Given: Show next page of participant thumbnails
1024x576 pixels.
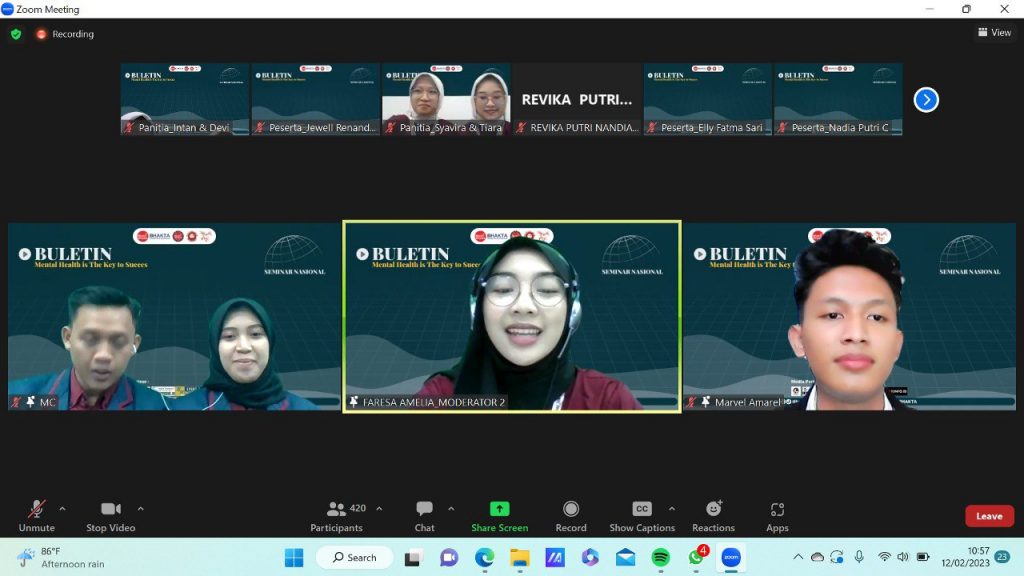Looking at the screenshot, I should coord(926,100).
